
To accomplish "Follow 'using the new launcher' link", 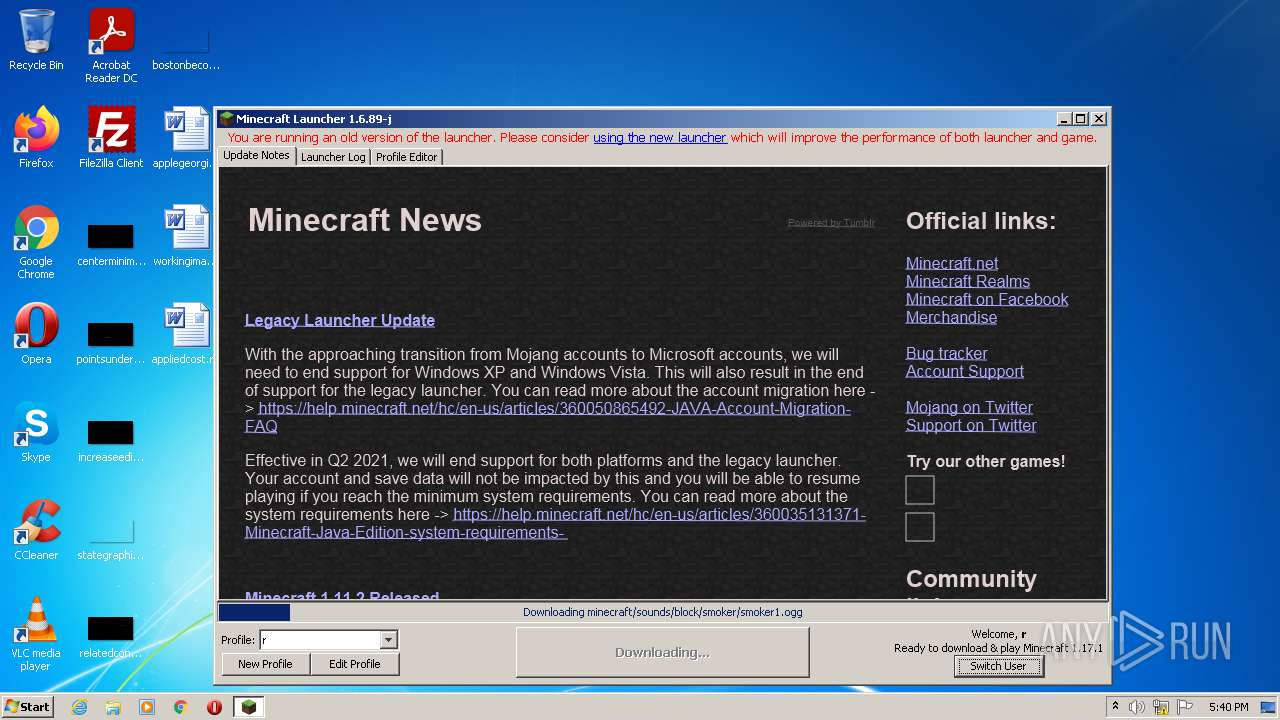I will [x=660, y=138].
